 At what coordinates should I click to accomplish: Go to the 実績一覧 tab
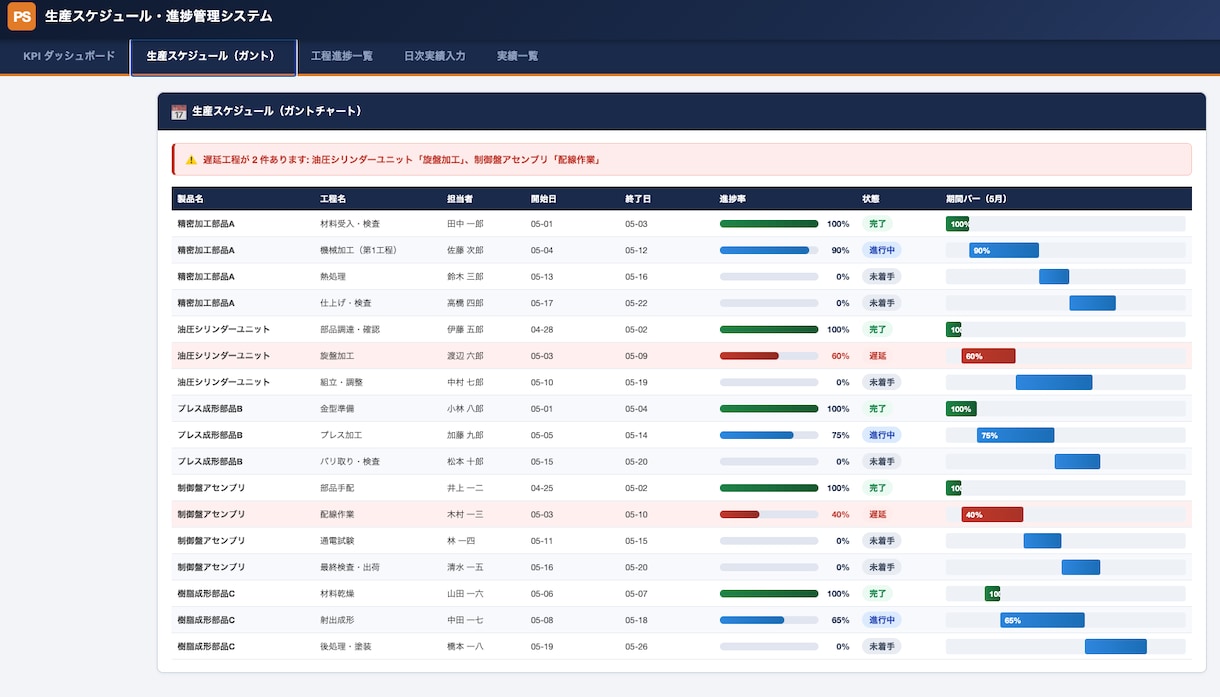coord(517,56)
